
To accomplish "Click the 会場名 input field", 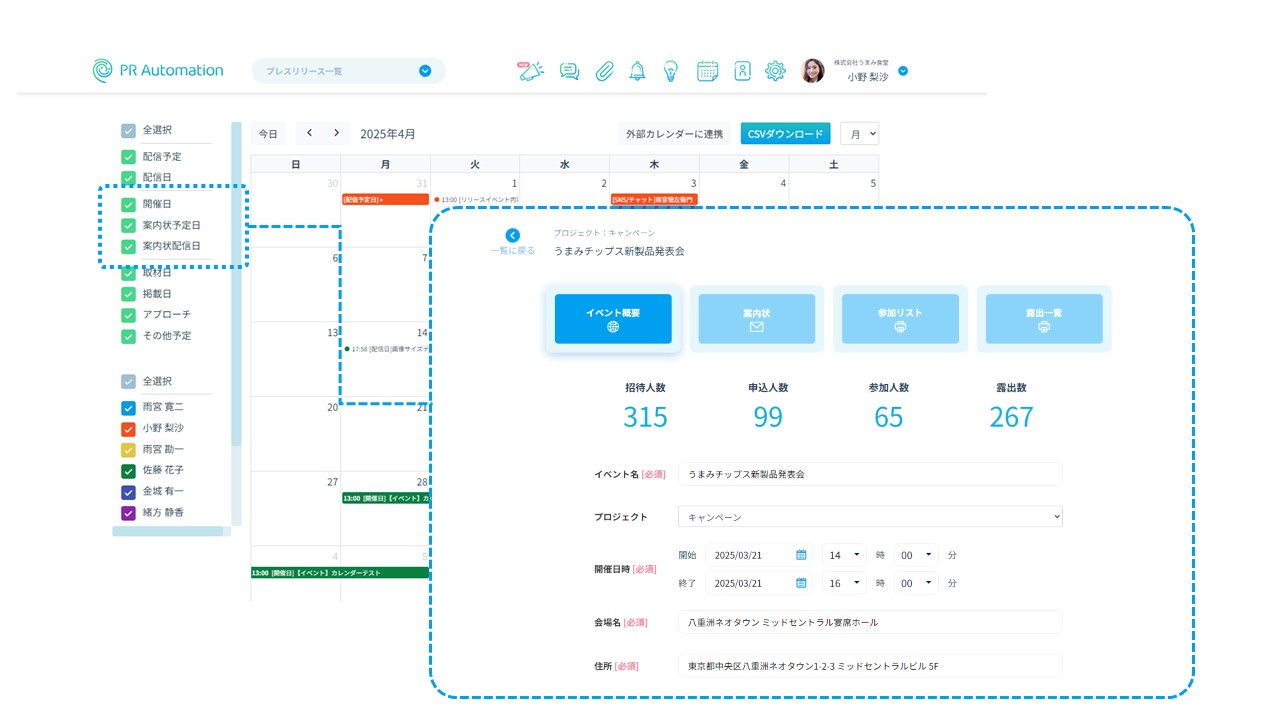I will tap(869, 622).
